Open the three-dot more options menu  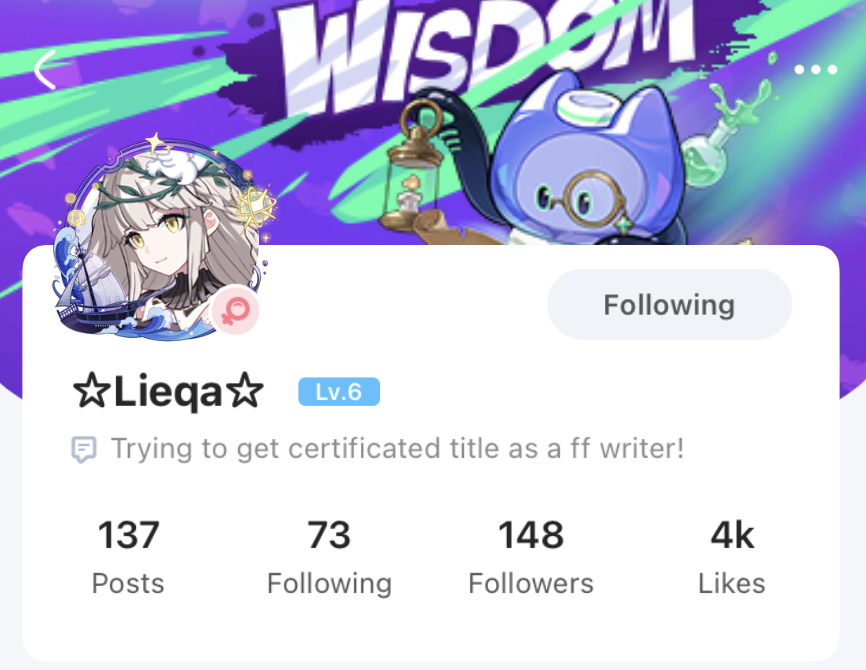[816, 70]
